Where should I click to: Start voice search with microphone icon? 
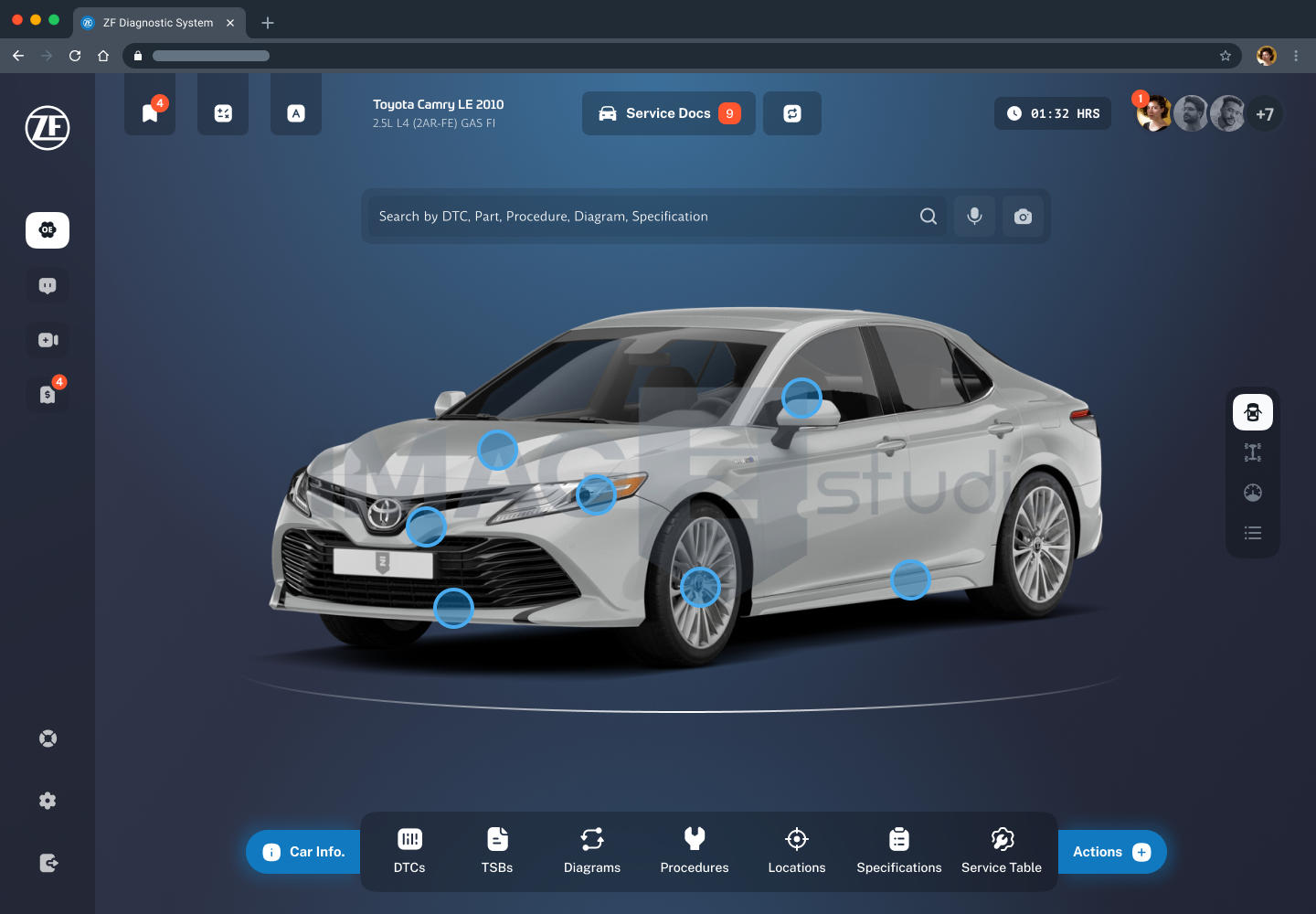[975, 217]
